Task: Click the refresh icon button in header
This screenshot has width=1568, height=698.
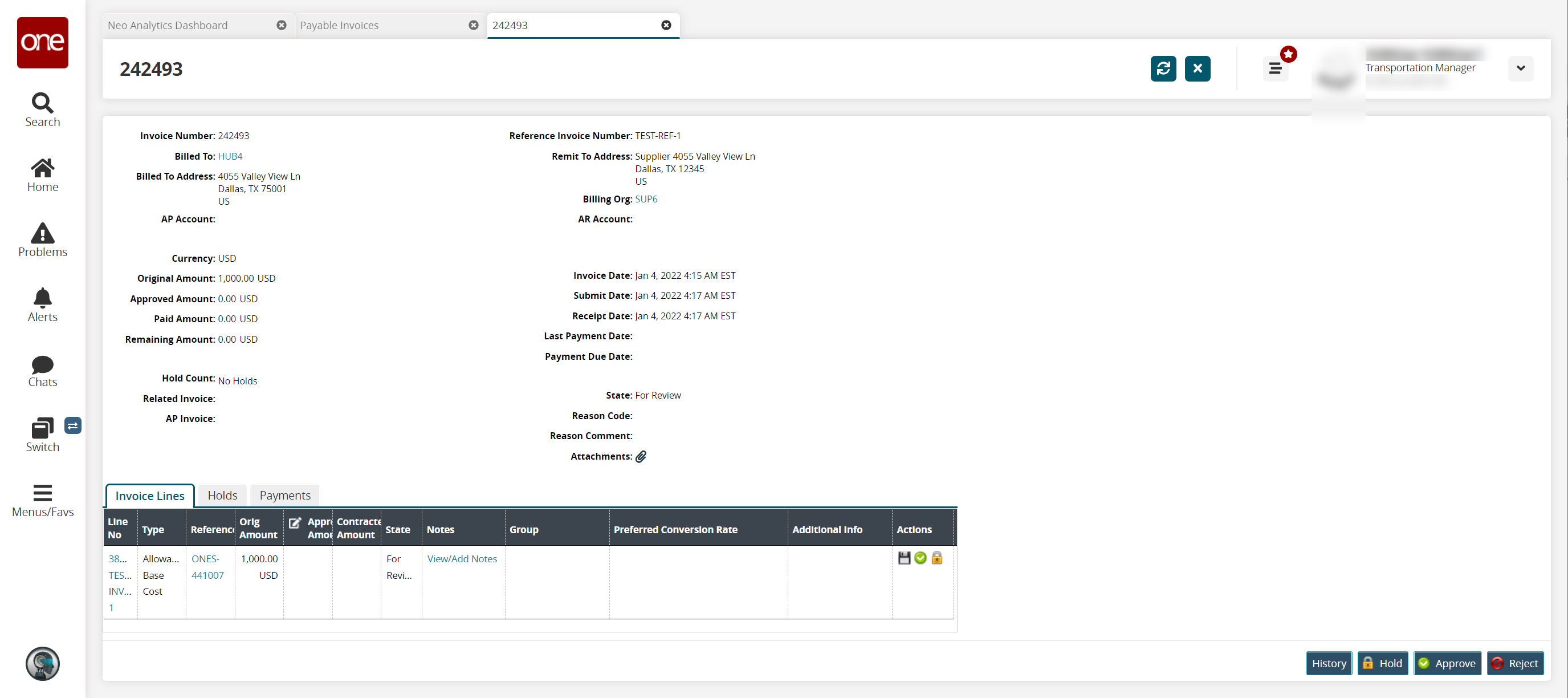Action: point(1163,68)
